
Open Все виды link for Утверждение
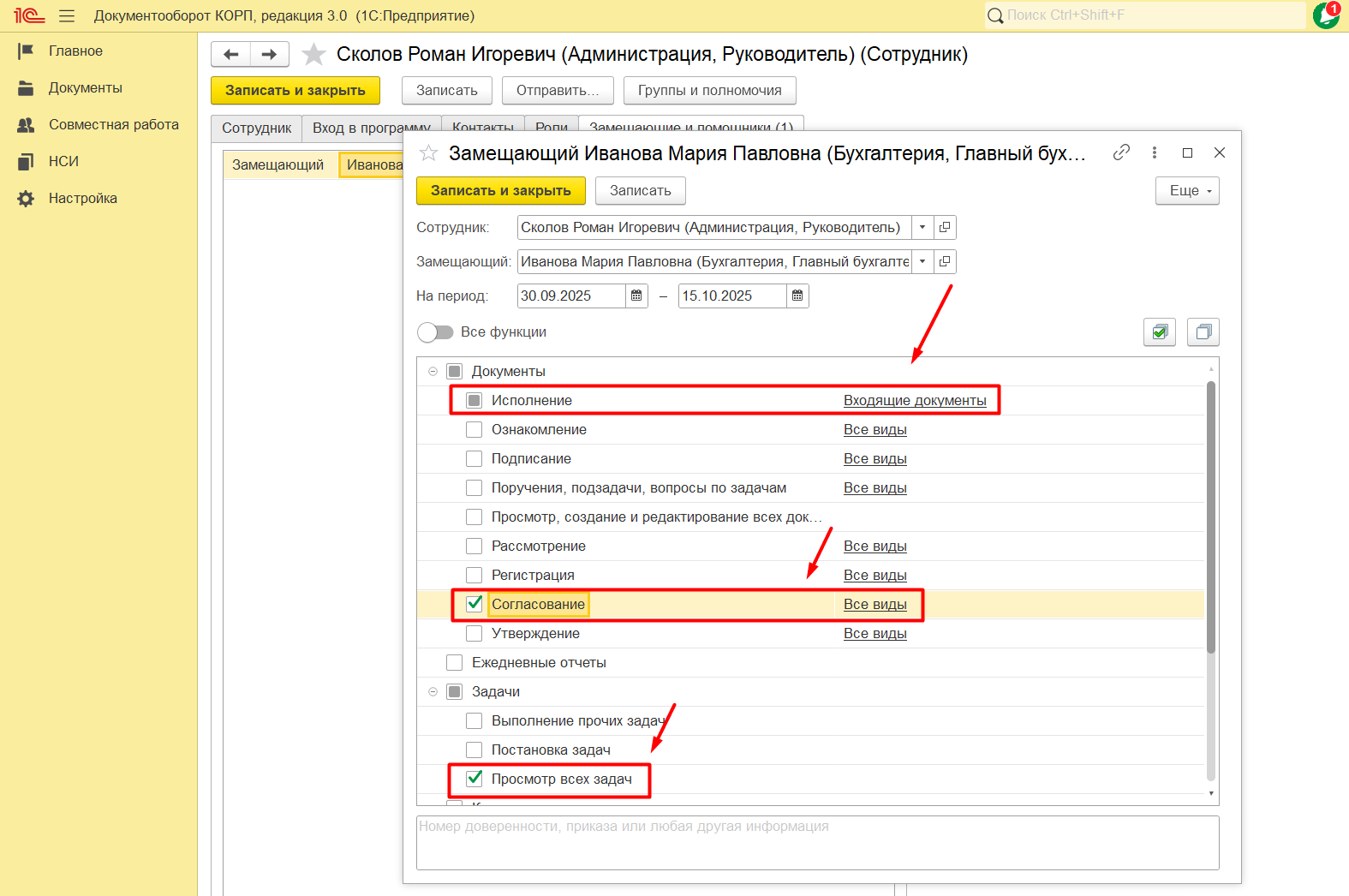[x=875, y=633]
